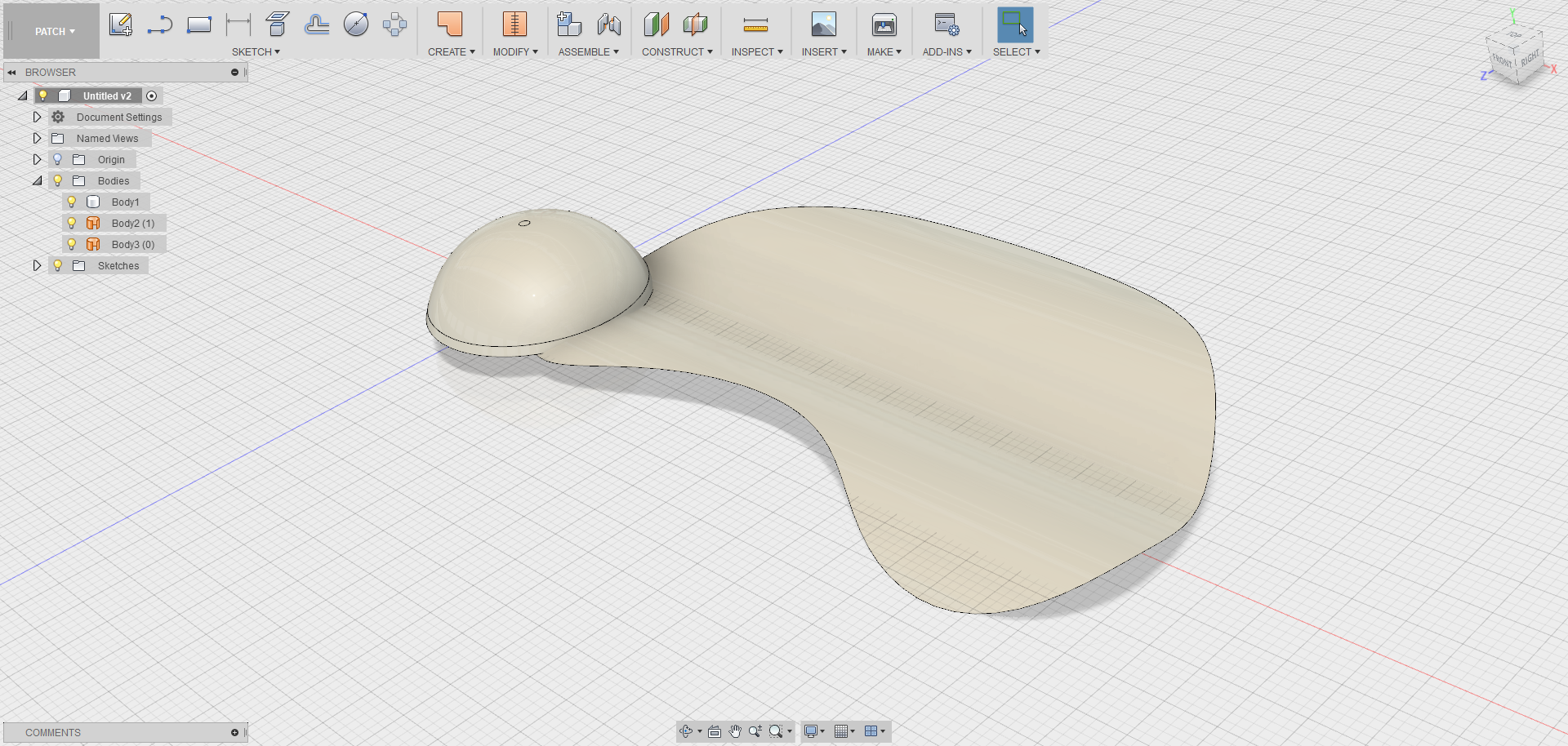Open the Display Settings dropdown
This screenshot has width=1568, height=746.
pyautogui.click(x=812, y=731)
